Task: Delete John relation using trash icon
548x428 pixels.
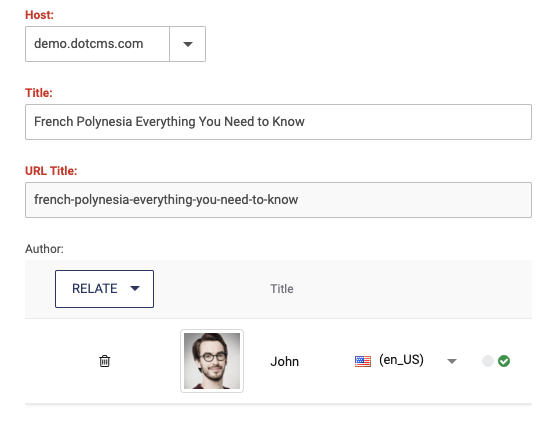Action: click(104, 361)
